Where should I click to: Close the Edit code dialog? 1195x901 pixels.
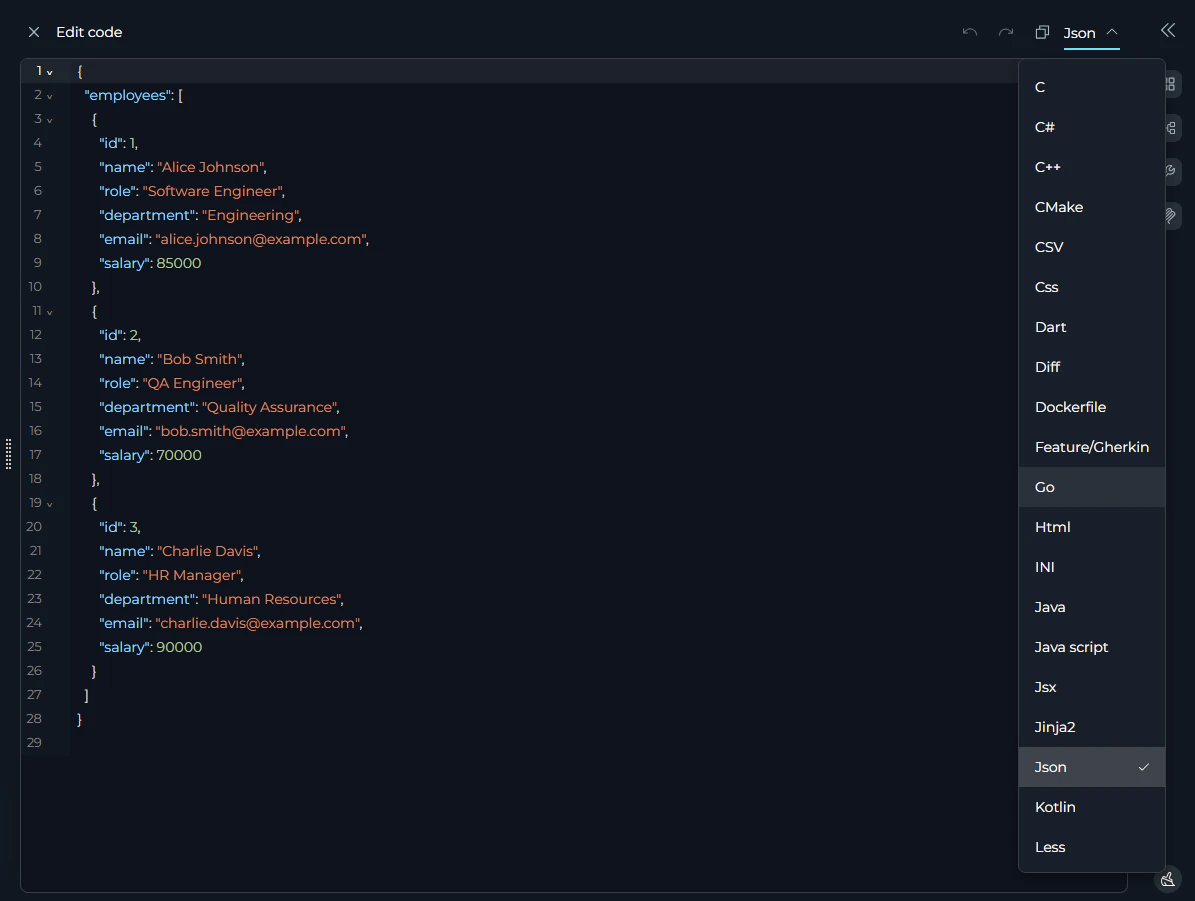pyautogui.click(x=33, y=31)
